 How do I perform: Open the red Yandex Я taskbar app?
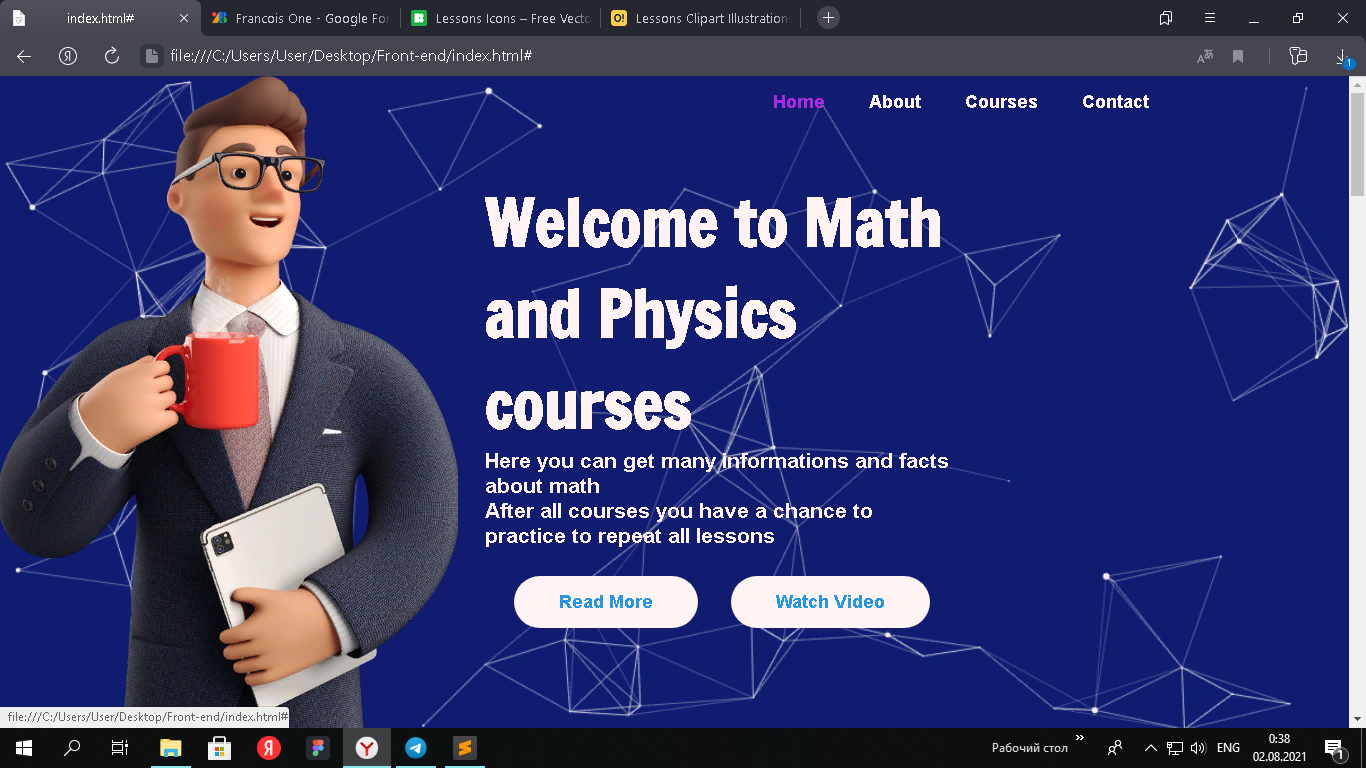pyautogui.click(x=269, y=747)
